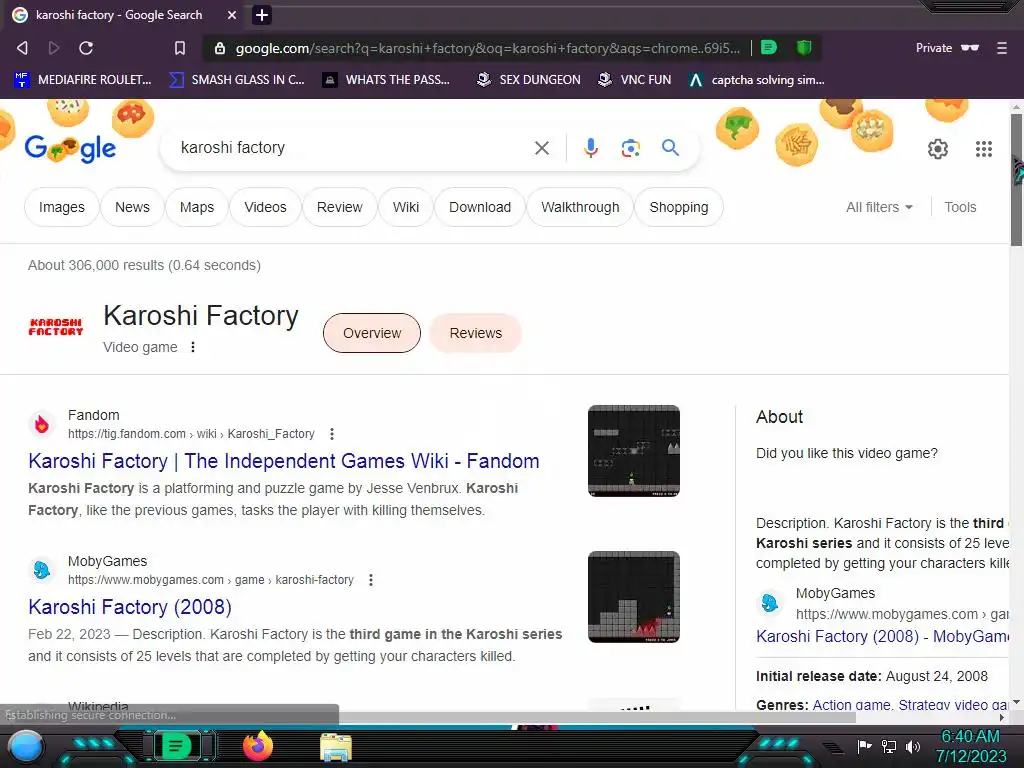Click the browser back arrow

tap(22, 48)
